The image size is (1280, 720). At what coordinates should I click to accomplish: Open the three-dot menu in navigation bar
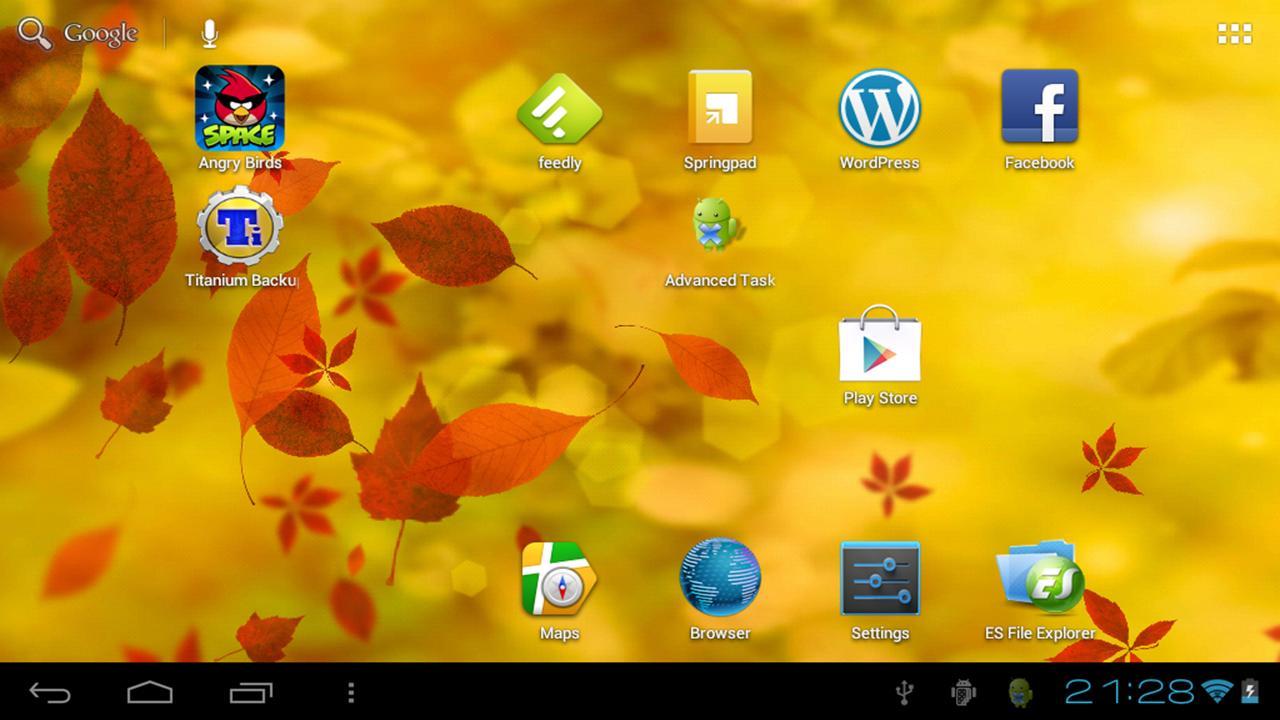pyautogui.click(x=350, y=692)
